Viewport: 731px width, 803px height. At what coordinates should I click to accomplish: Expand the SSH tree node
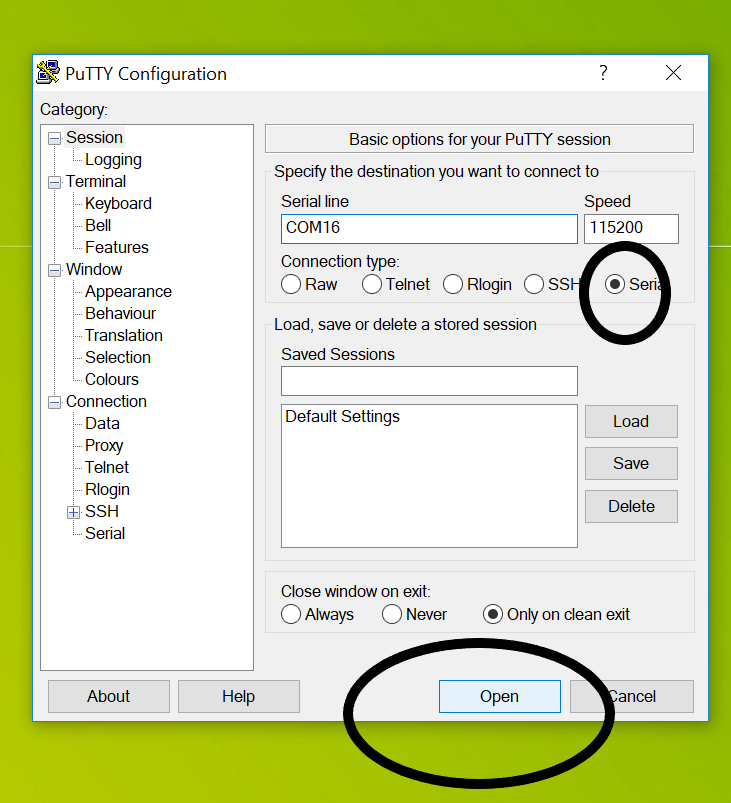coord(74,512)
